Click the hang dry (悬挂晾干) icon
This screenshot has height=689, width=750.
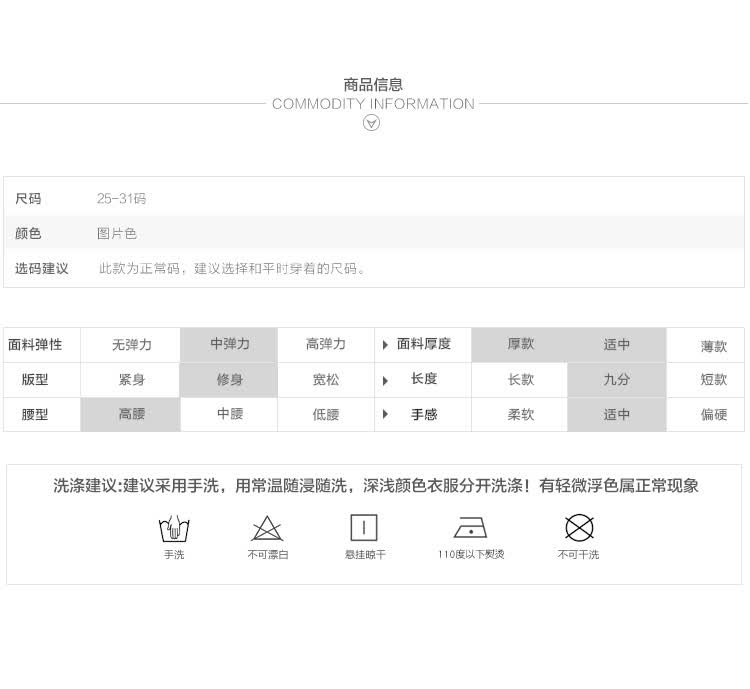pyautogui.click(x=364, y=528)
